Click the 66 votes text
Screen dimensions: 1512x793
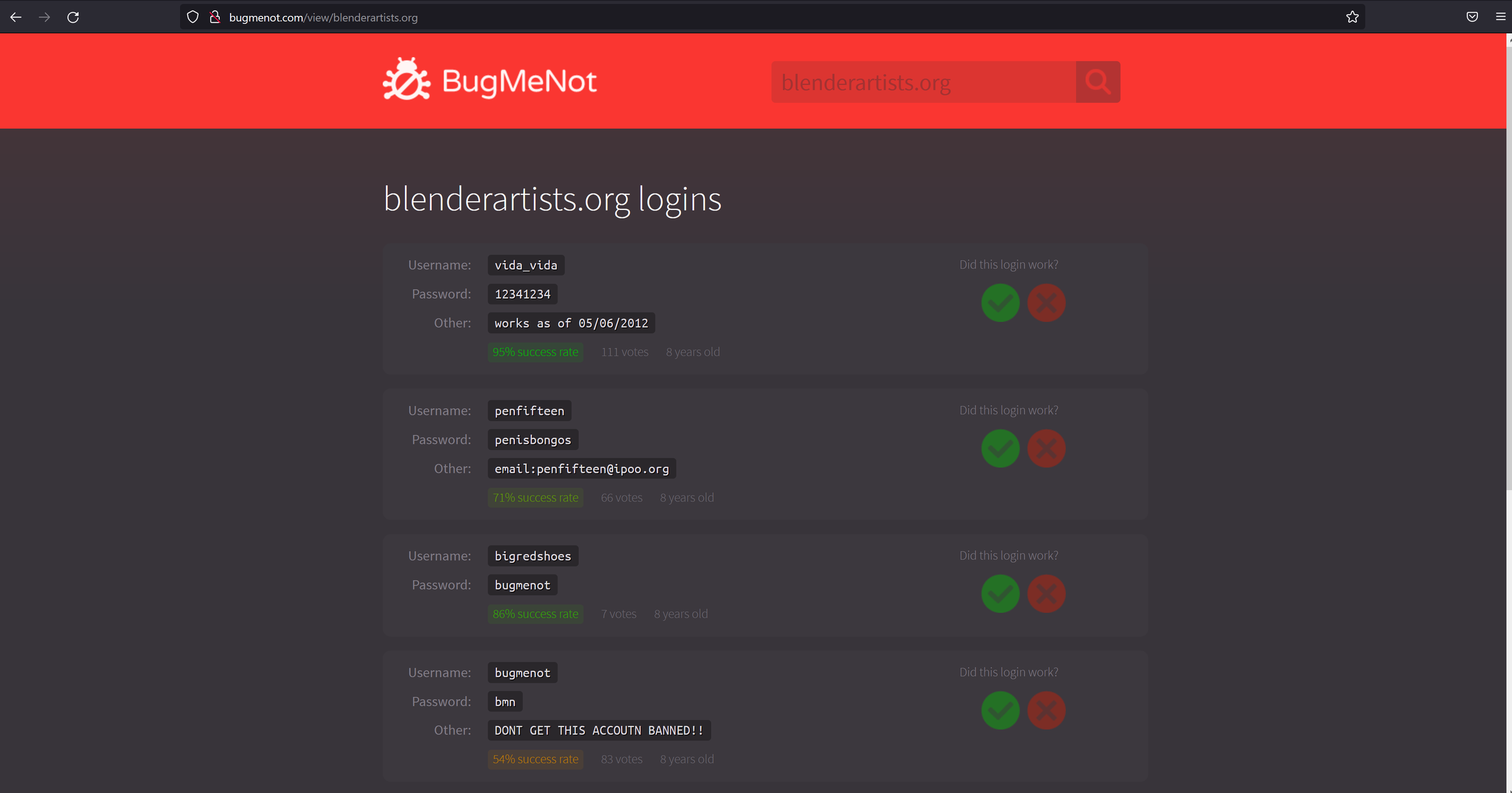click(x=621, y=498)
